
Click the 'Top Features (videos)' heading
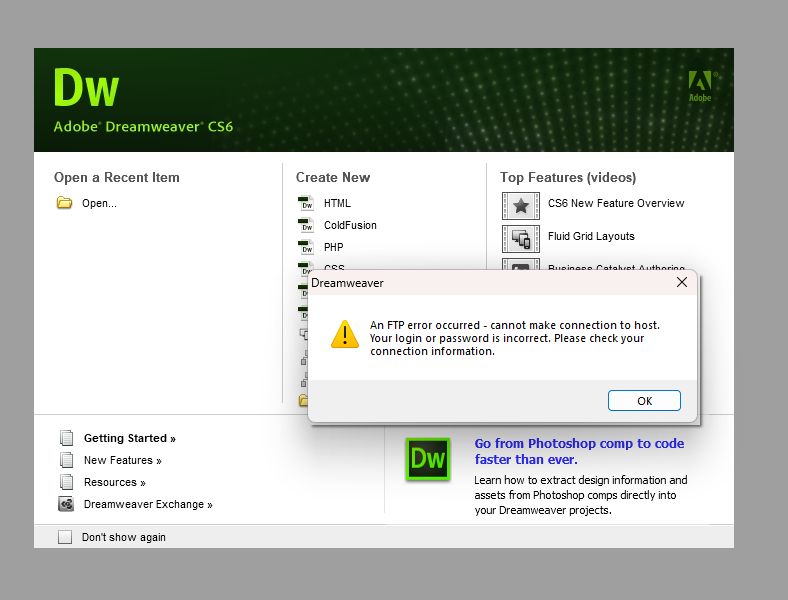tap(568, 177)
